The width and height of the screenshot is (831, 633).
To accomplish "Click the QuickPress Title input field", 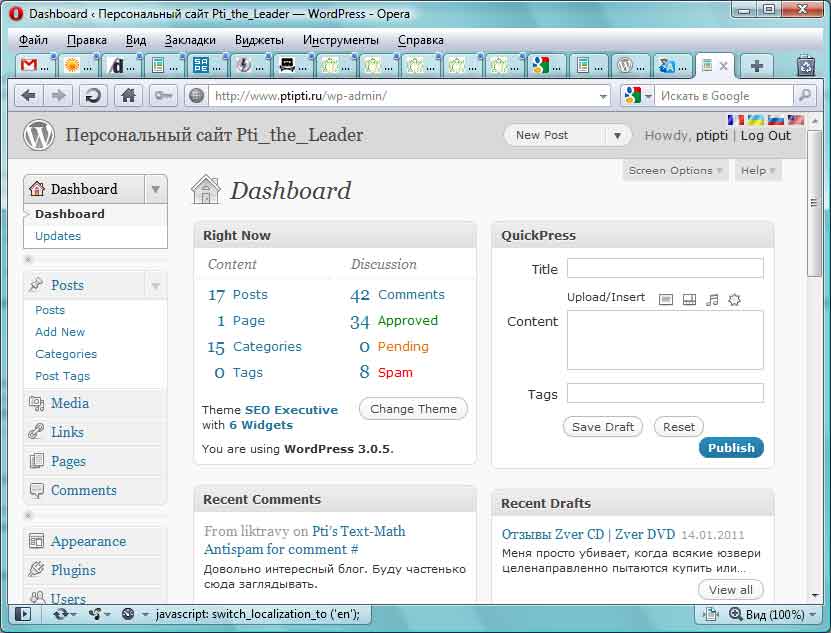I will click(x=665, y=268).
